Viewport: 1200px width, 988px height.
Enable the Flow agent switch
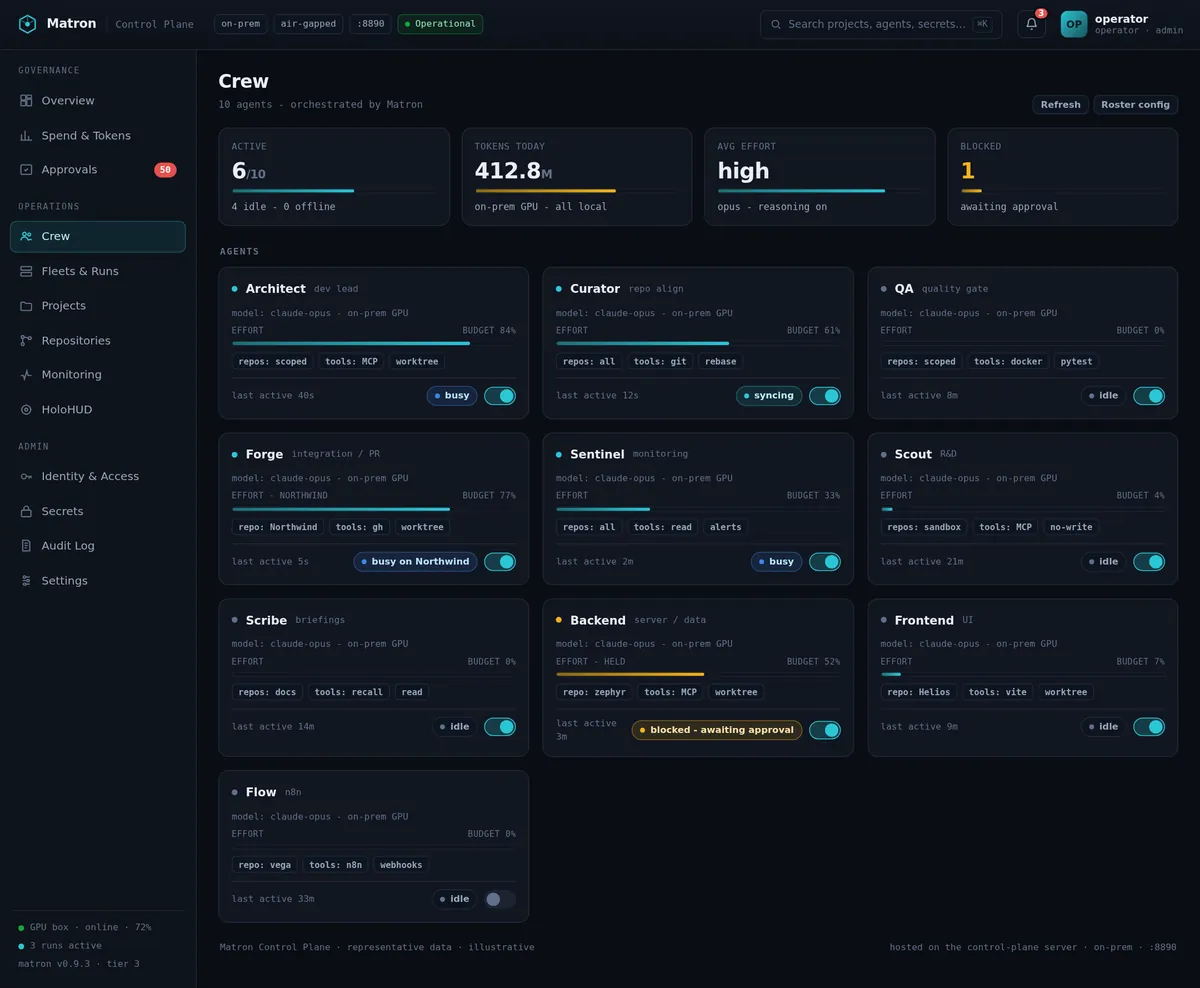click(500, 899)
